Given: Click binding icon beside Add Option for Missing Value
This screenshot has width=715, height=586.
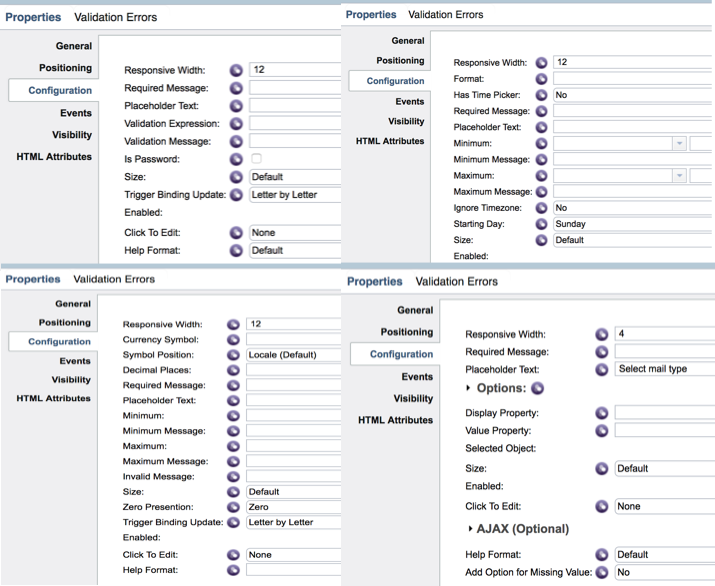Looking at the screenshot, I should click(601, 572).
